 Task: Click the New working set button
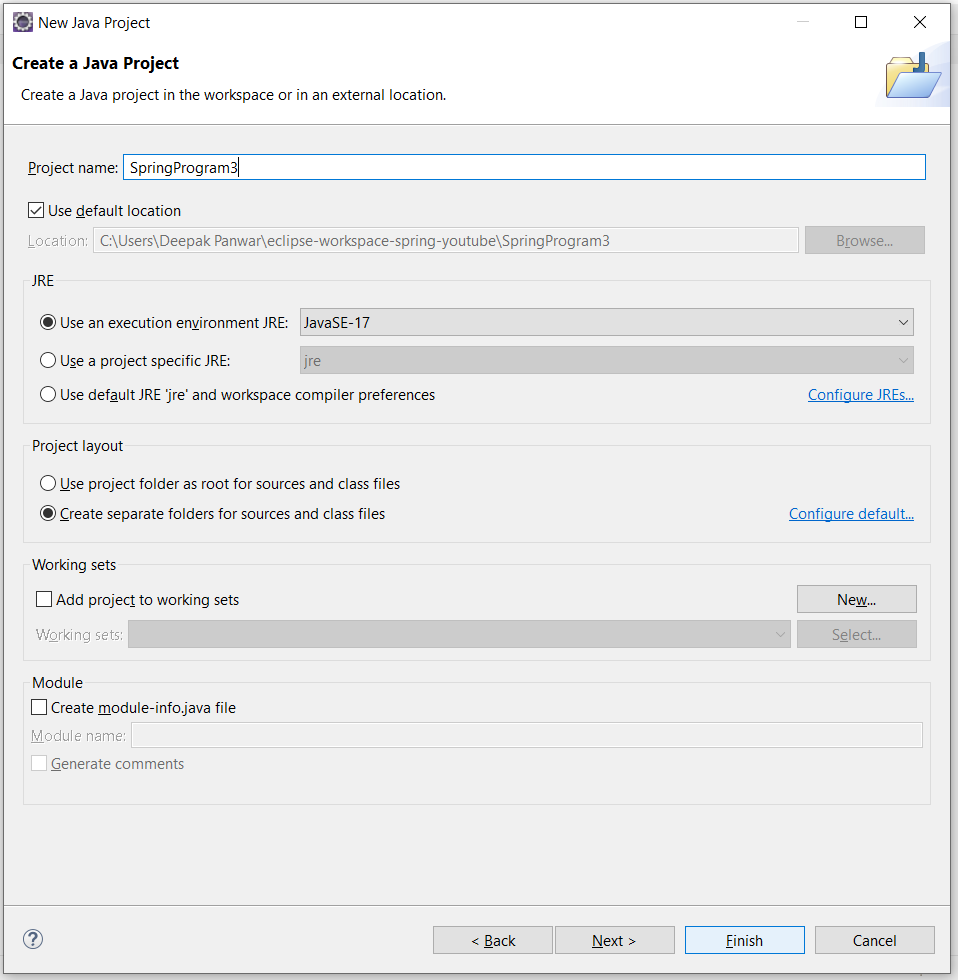point(856,599)
